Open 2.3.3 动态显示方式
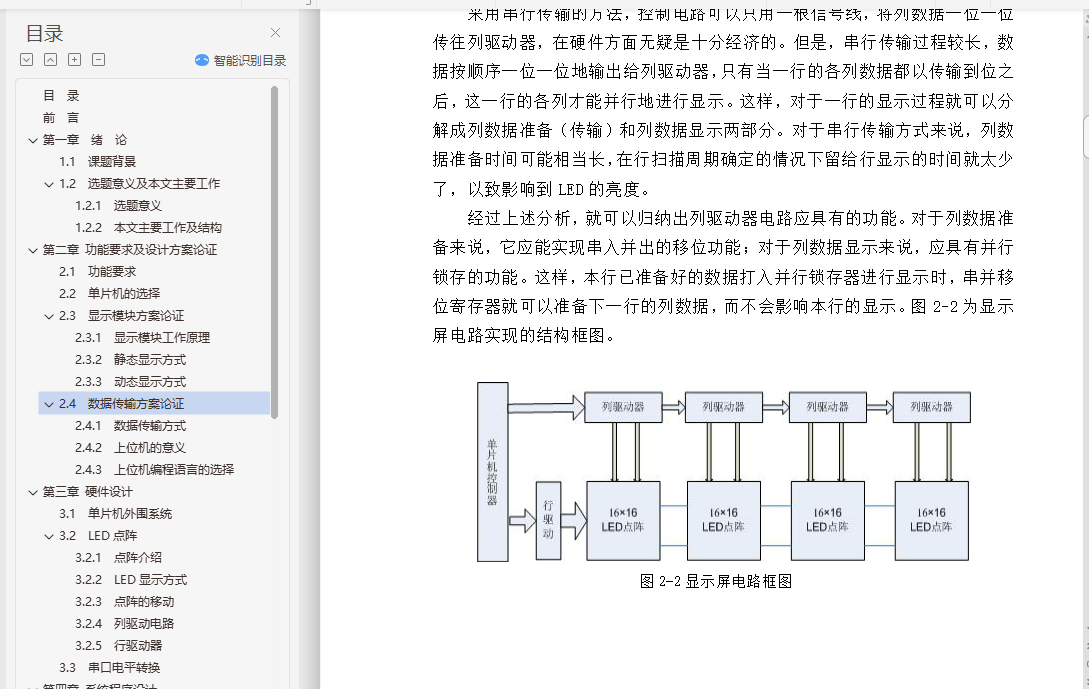The height and width of the screenshot is (689, 1089). coord(131,382)
